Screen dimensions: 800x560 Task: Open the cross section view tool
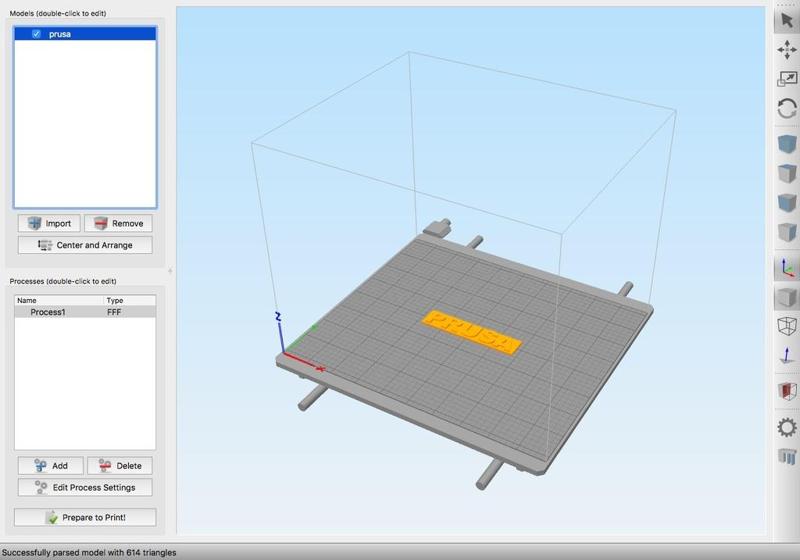tap(787, 392)
